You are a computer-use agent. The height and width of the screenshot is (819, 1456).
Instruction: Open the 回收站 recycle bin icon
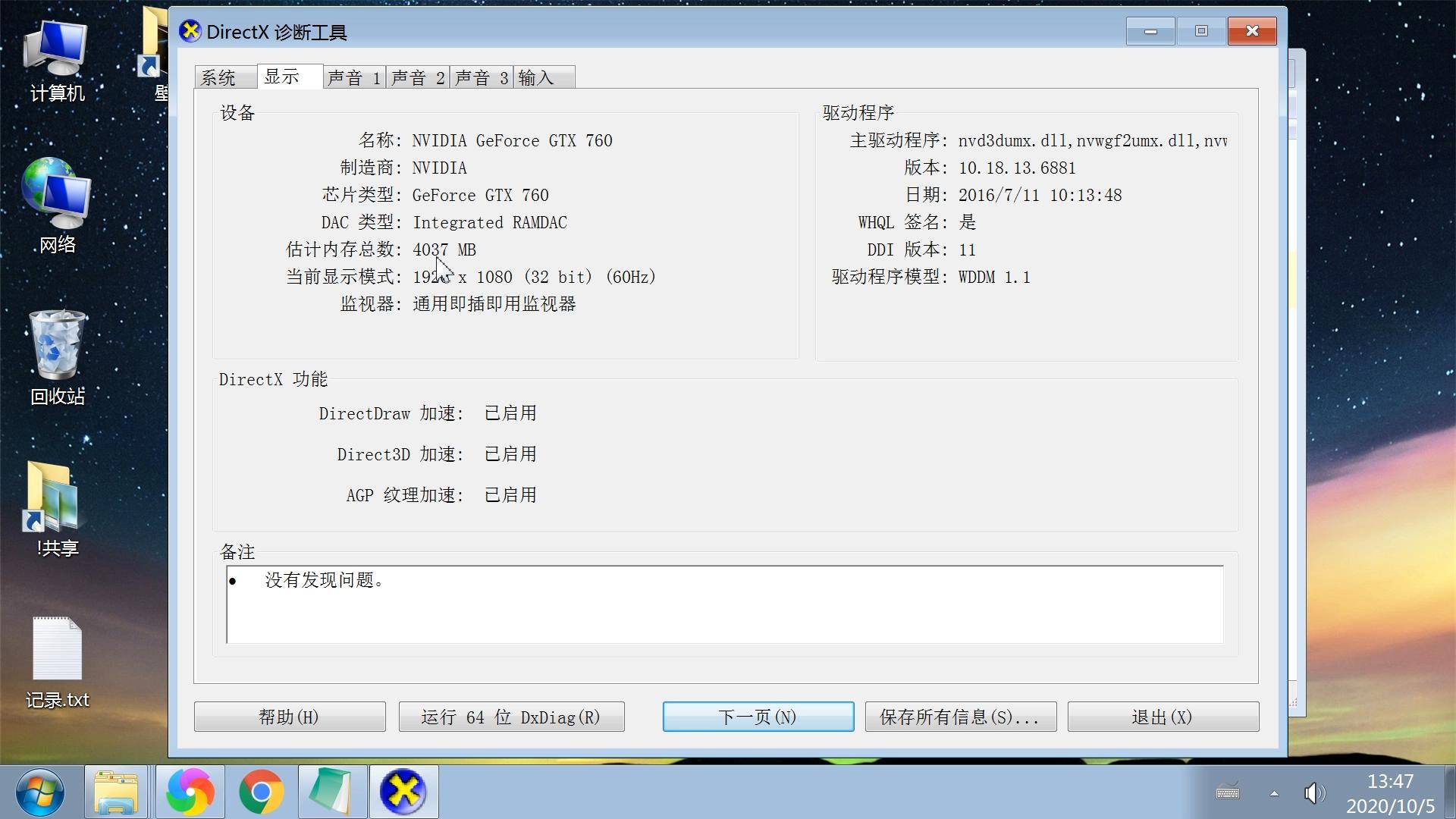(x=57, y=358)
